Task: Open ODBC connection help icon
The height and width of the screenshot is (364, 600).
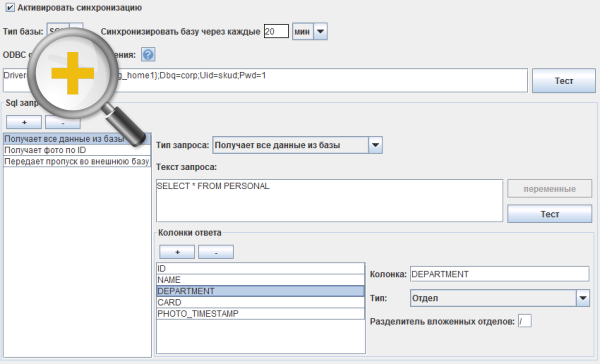Action: [148, 55]
